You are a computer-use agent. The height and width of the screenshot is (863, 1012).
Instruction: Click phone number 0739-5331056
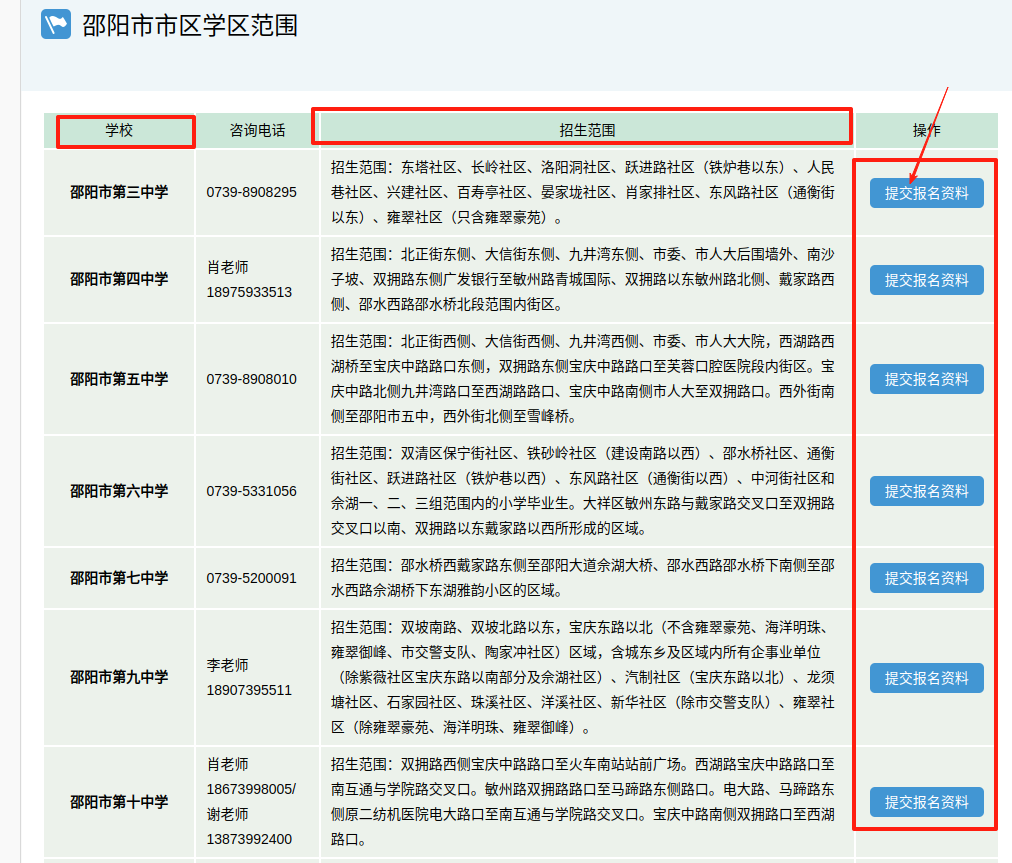coord(252,491)
